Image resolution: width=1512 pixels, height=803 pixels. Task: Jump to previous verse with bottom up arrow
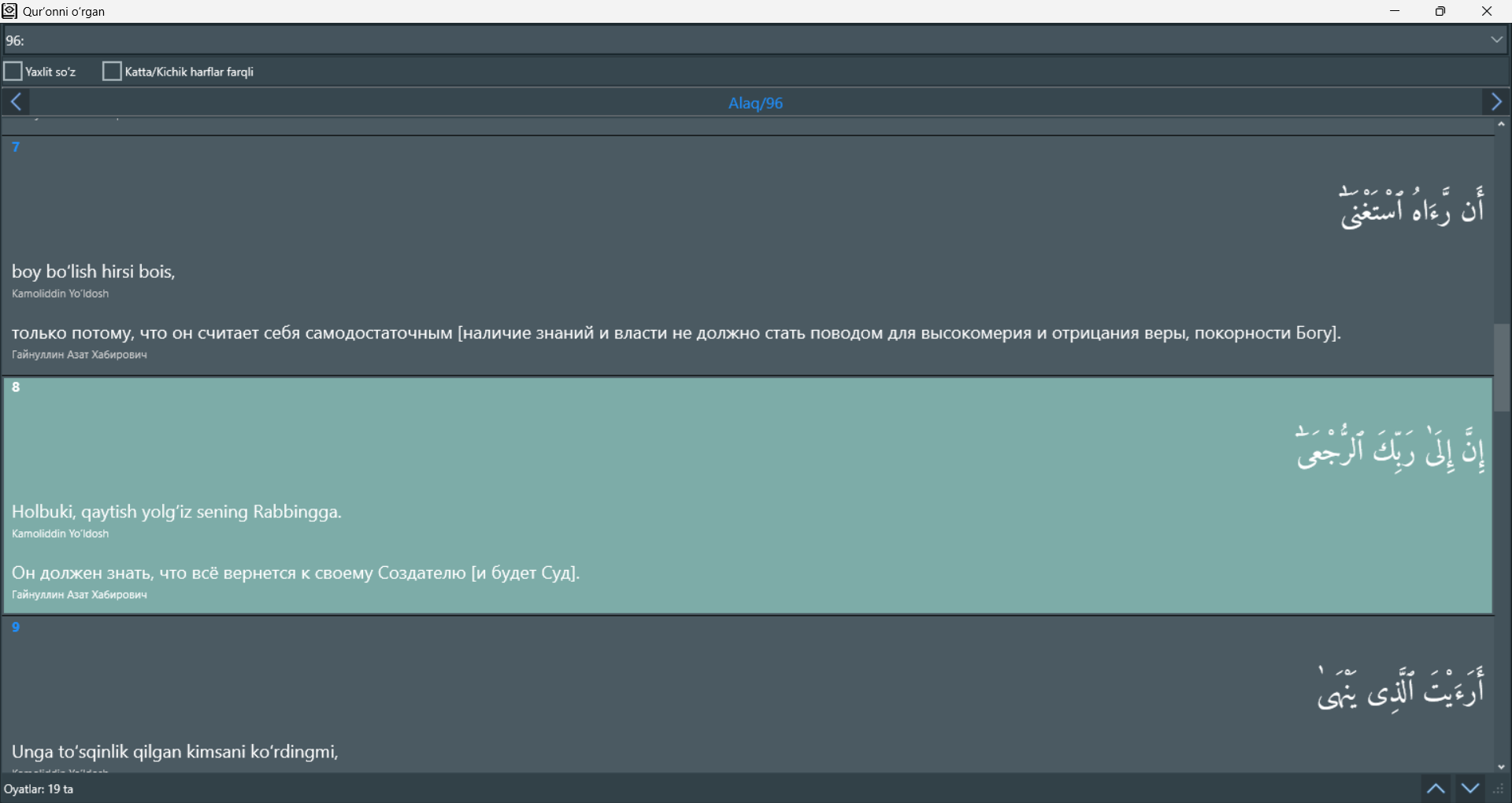click(x=1436, y=789)
